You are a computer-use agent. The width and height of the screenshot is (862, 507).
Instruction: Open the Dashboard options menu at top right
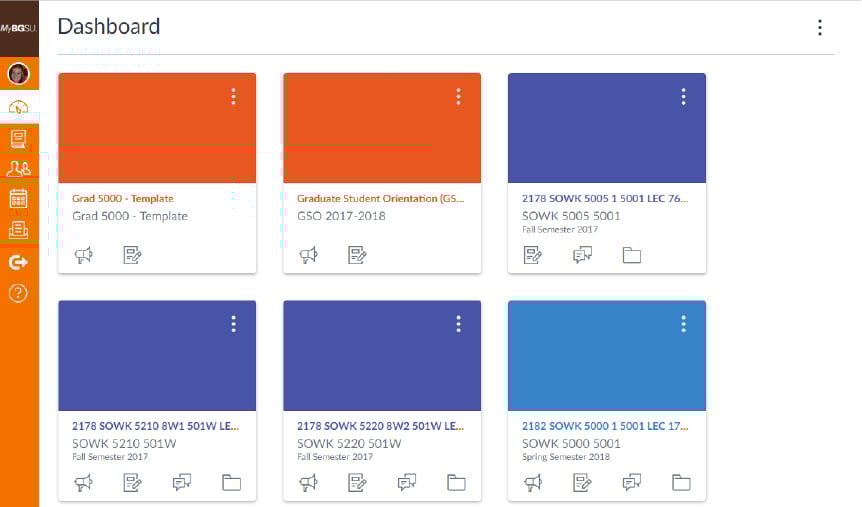pyautogui.click(x=820, y=27)
